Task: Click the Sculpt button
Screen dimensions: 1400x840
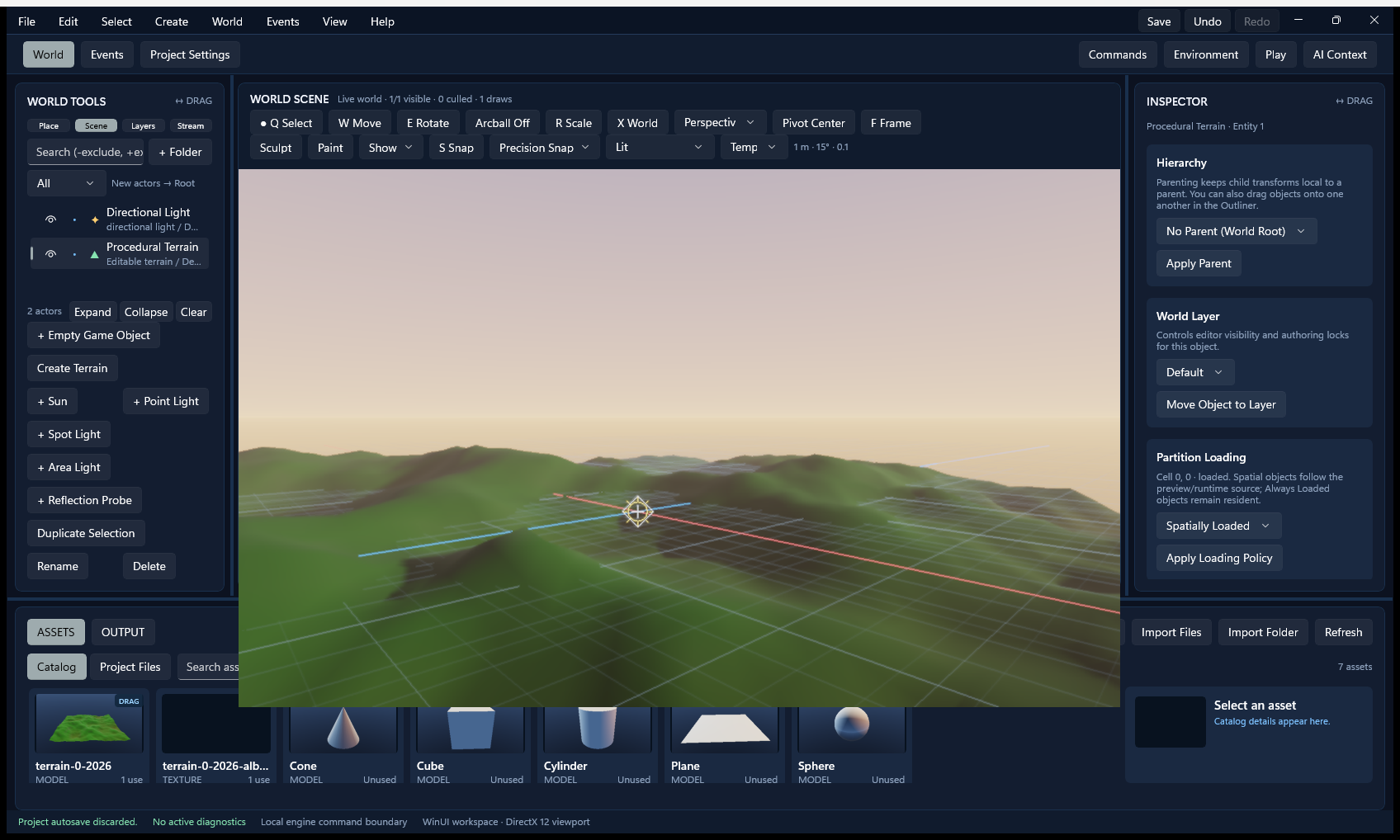Action: pyautogui.click(x=276, y=148)
